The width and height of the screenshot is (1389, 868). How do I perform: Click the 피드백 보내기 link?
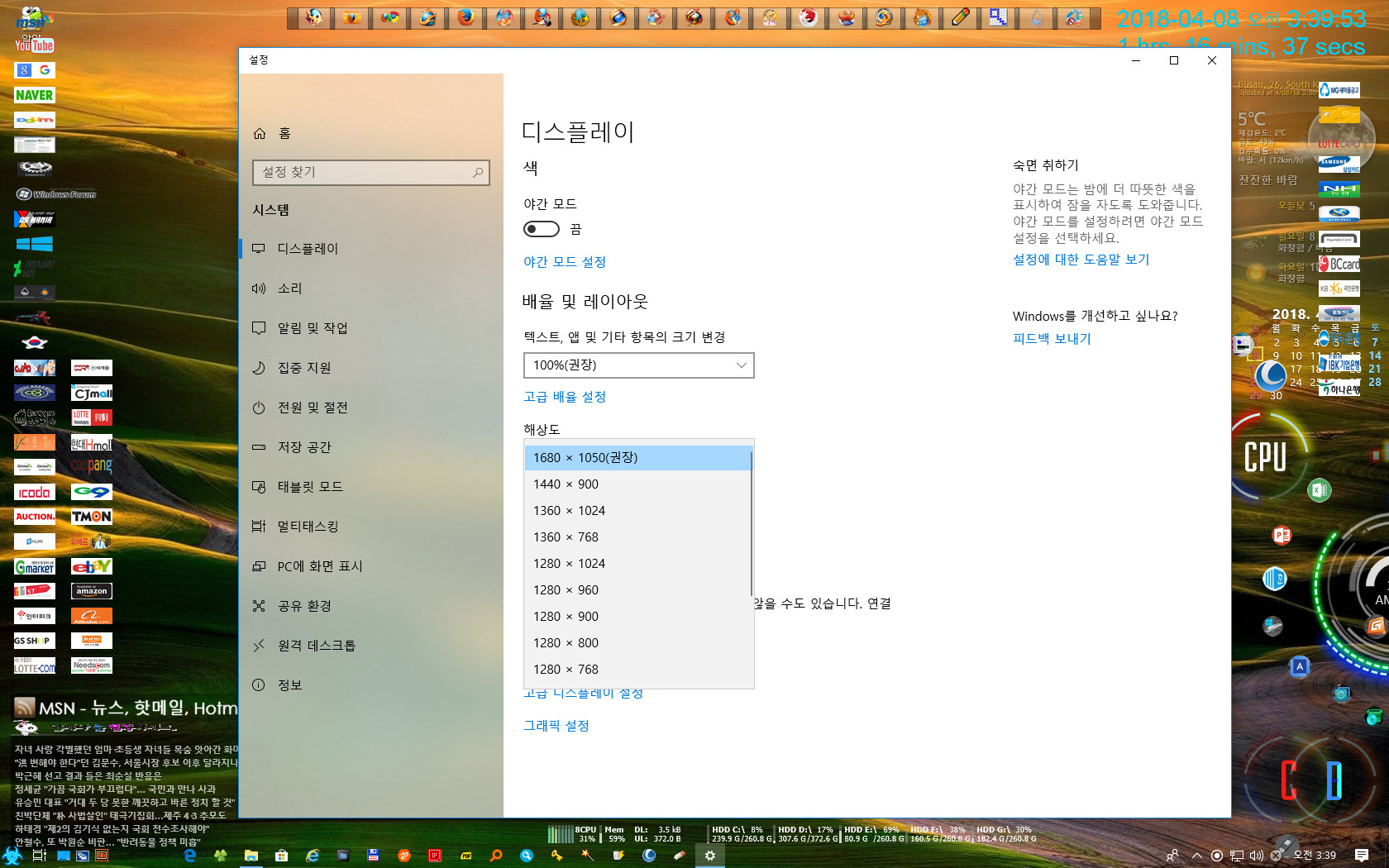(x=1052, y=339)
